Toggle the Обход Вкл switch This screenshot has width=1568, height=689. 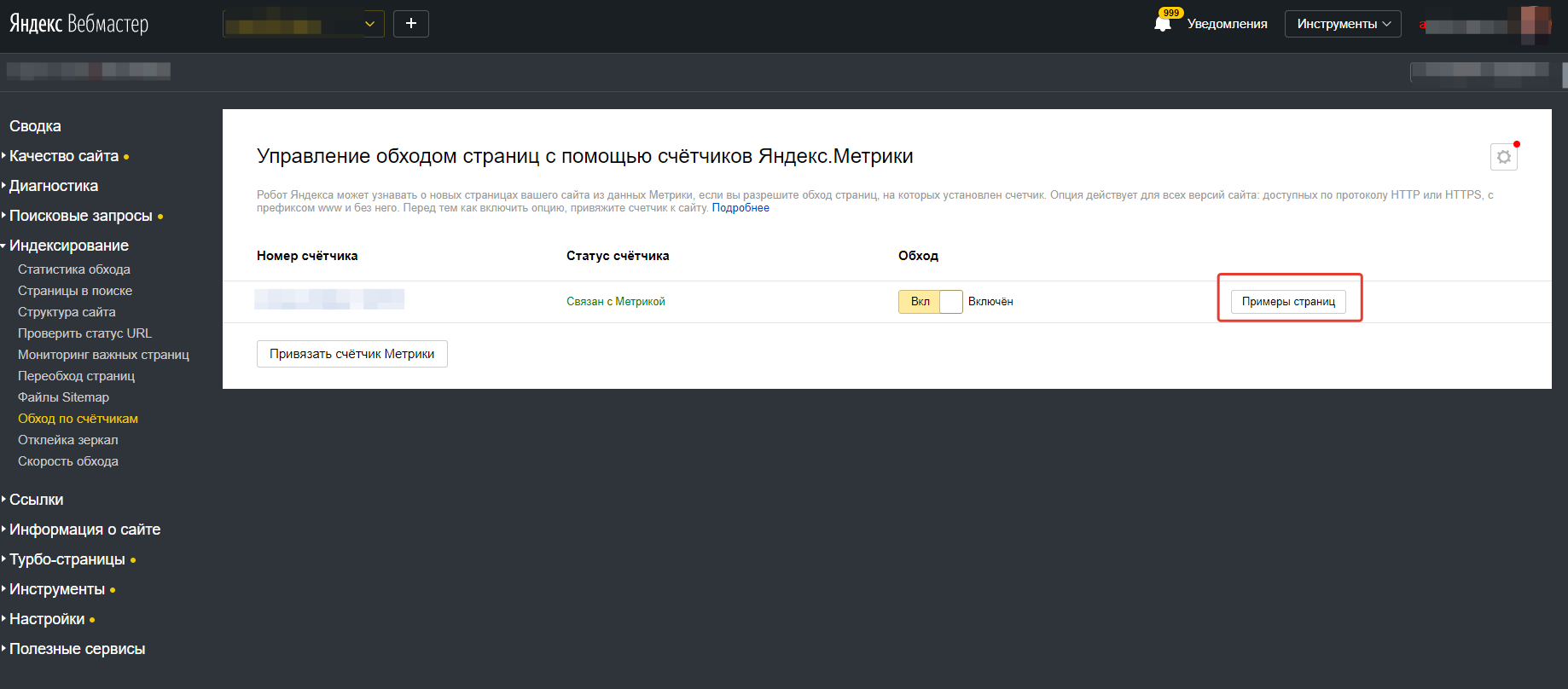pyautogui.click(x=930, y=302)
